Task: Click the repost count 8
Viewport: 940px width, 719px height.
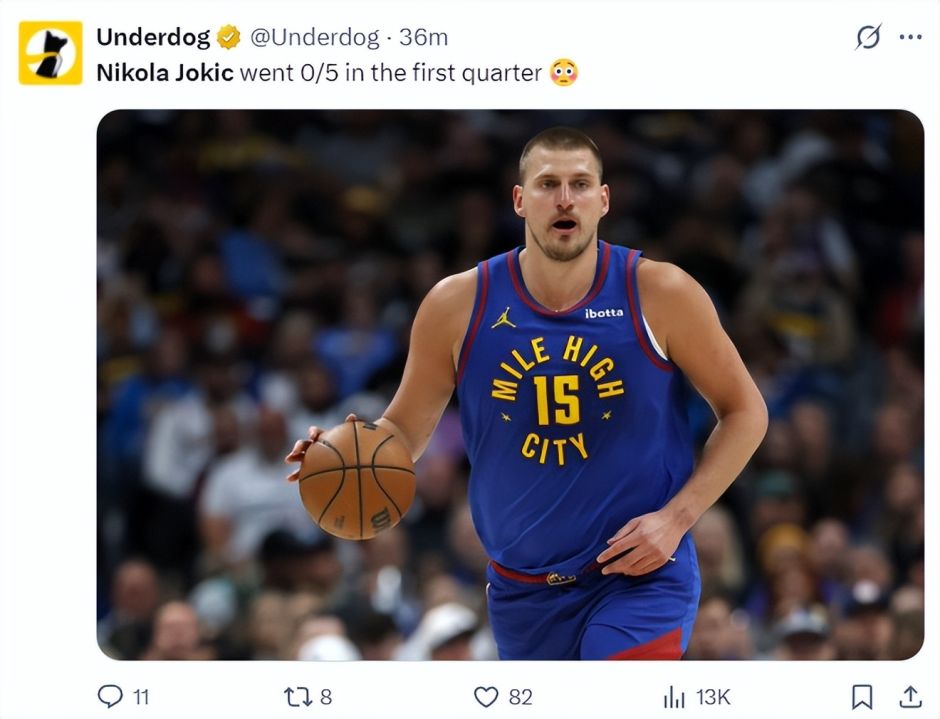Action: [x=326, y=697]
